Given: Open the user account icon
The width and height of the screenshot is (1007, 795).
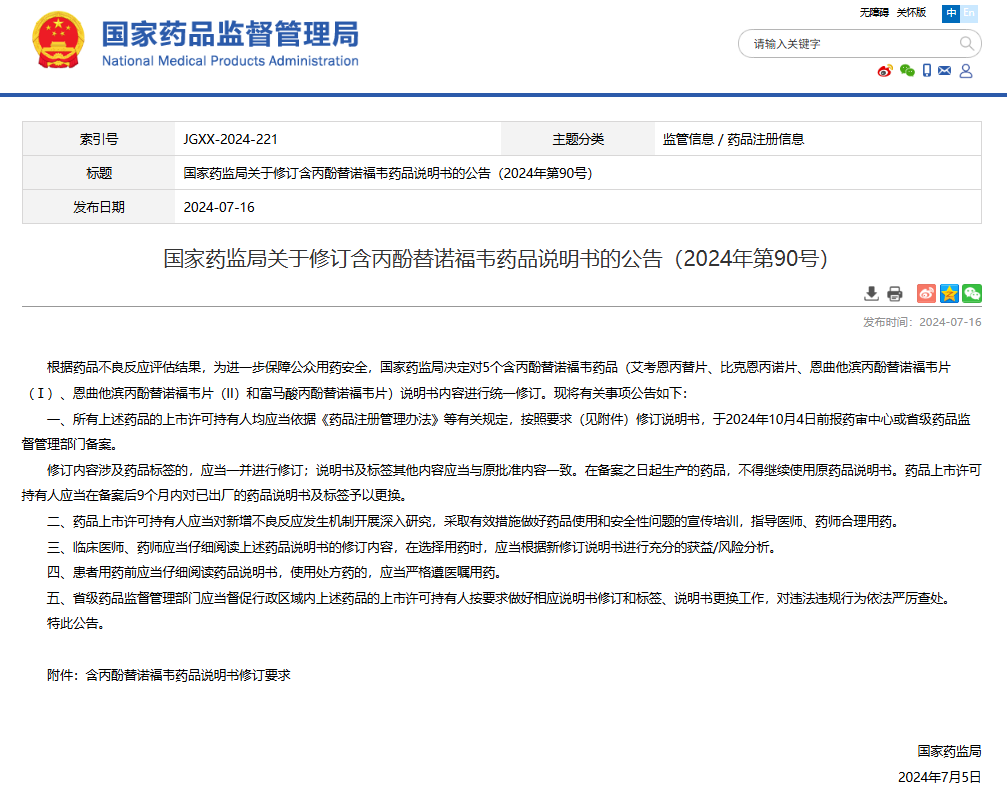Looking at the screenshot, I should tap(966, 71).
